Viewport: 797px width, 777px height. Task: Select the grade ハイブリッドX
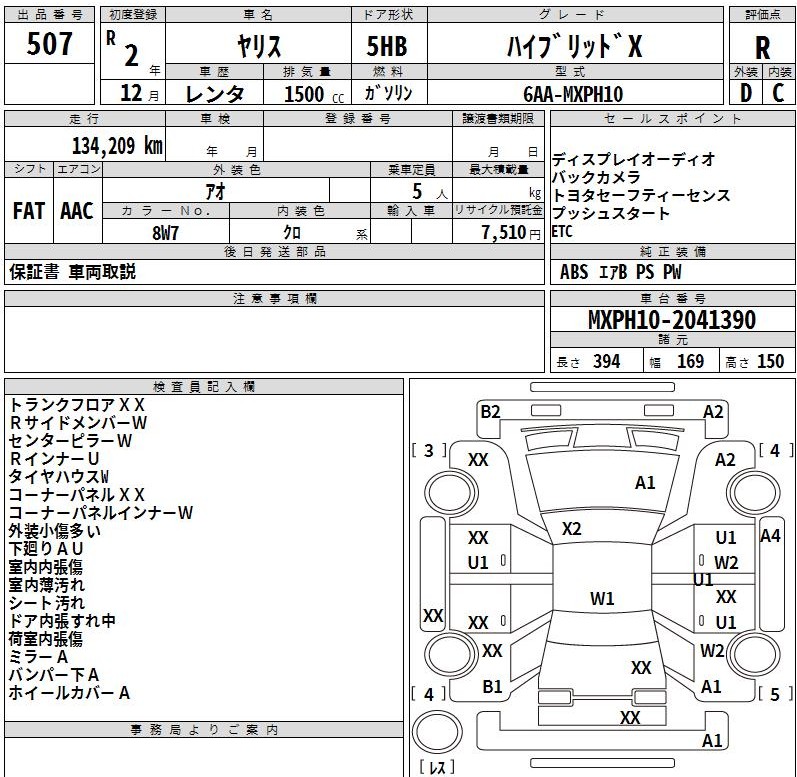(x=574, y=46)
